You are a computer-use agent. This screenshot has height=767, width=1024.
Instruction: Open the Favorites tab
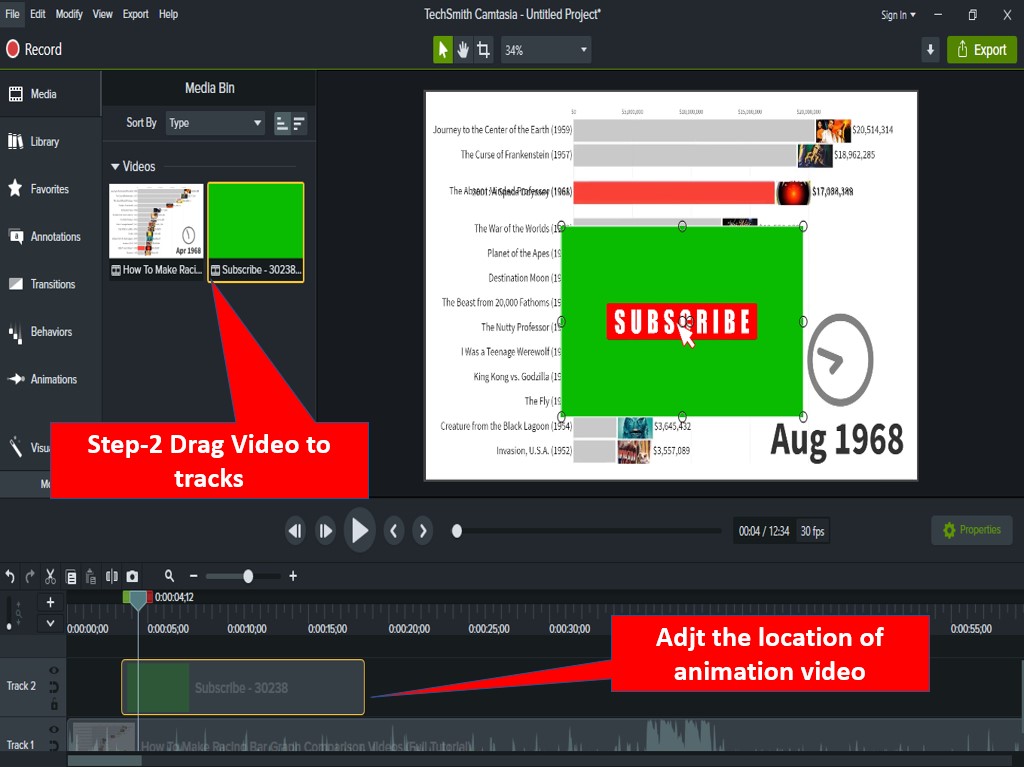click(x=50, y=189)
